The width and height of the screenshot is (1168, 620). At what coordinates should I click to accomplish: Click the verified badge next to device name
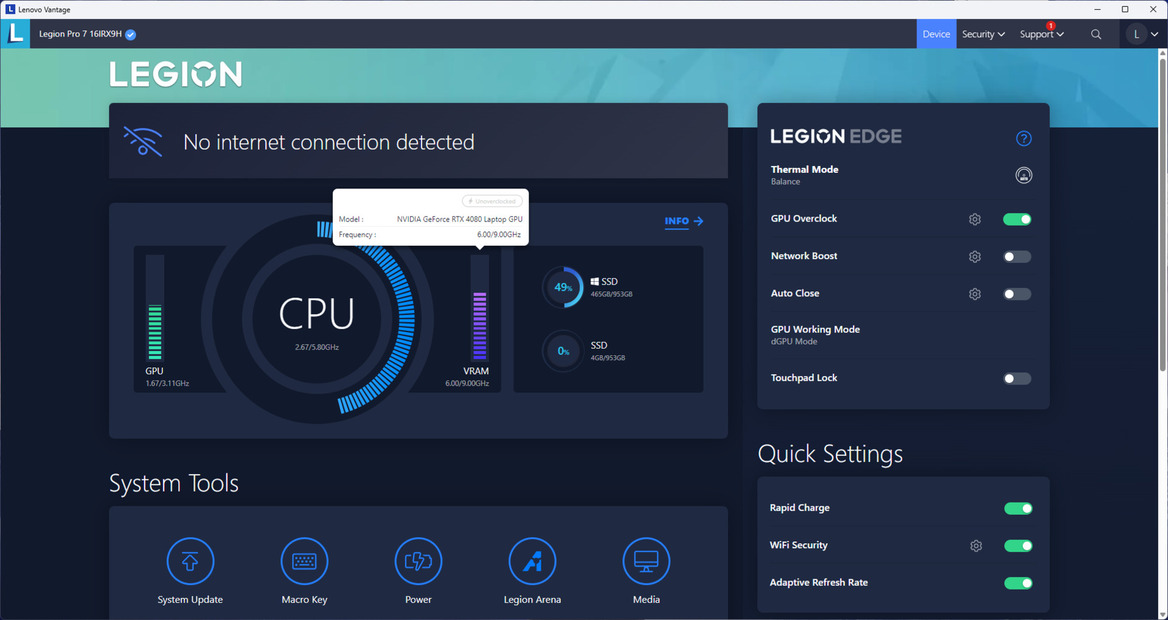coord(130,34)
